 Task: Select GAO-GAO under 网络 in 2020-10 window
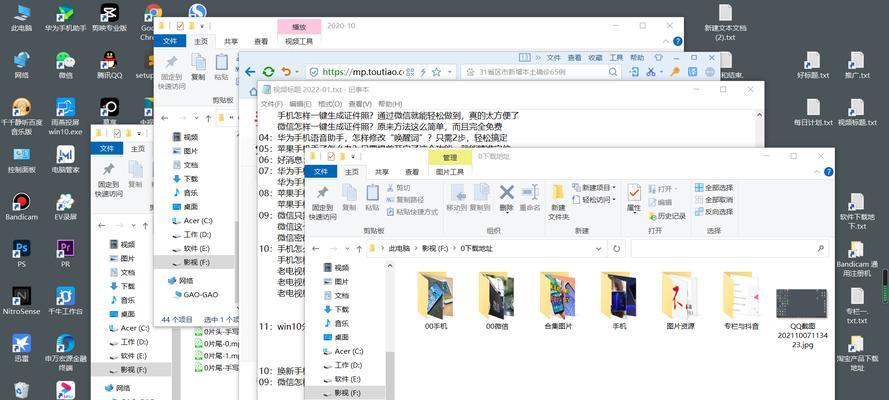click(x=200, y=295)
